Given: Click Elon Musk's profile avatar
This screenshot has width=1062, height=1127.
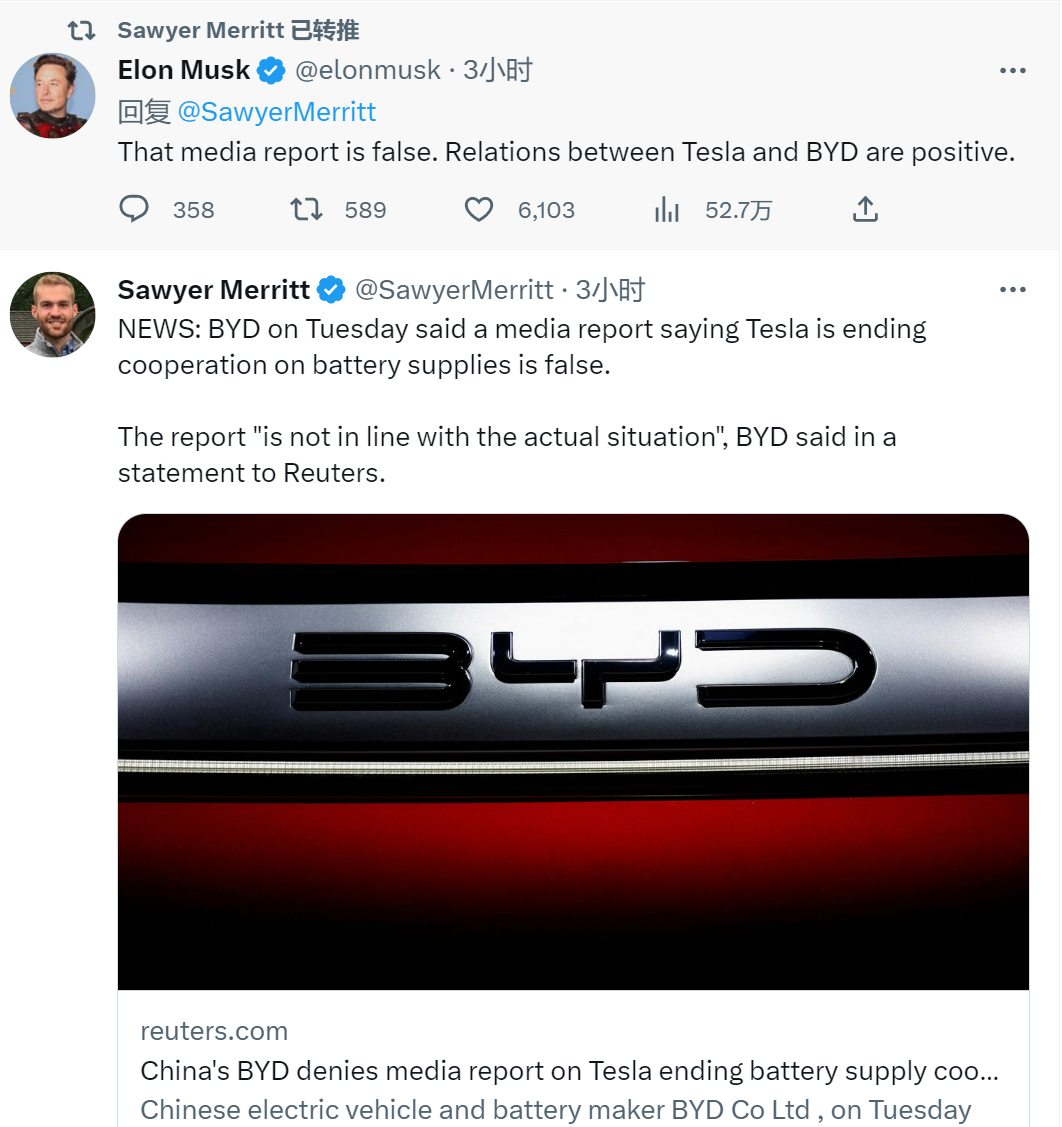Looking at the screenshot, I should pos(52,96).
